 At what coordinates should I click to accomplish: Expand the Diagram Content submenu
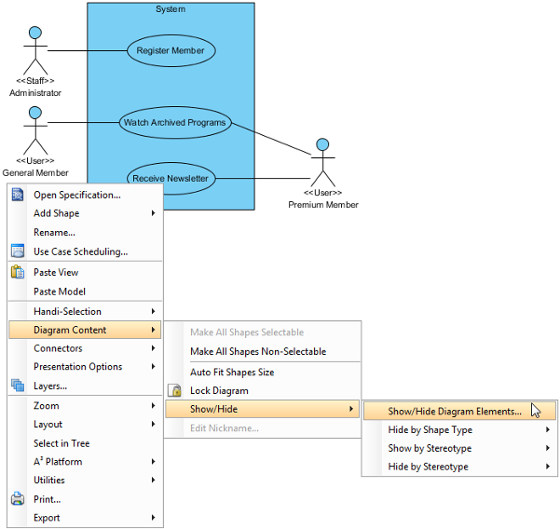tap(85, 330)
